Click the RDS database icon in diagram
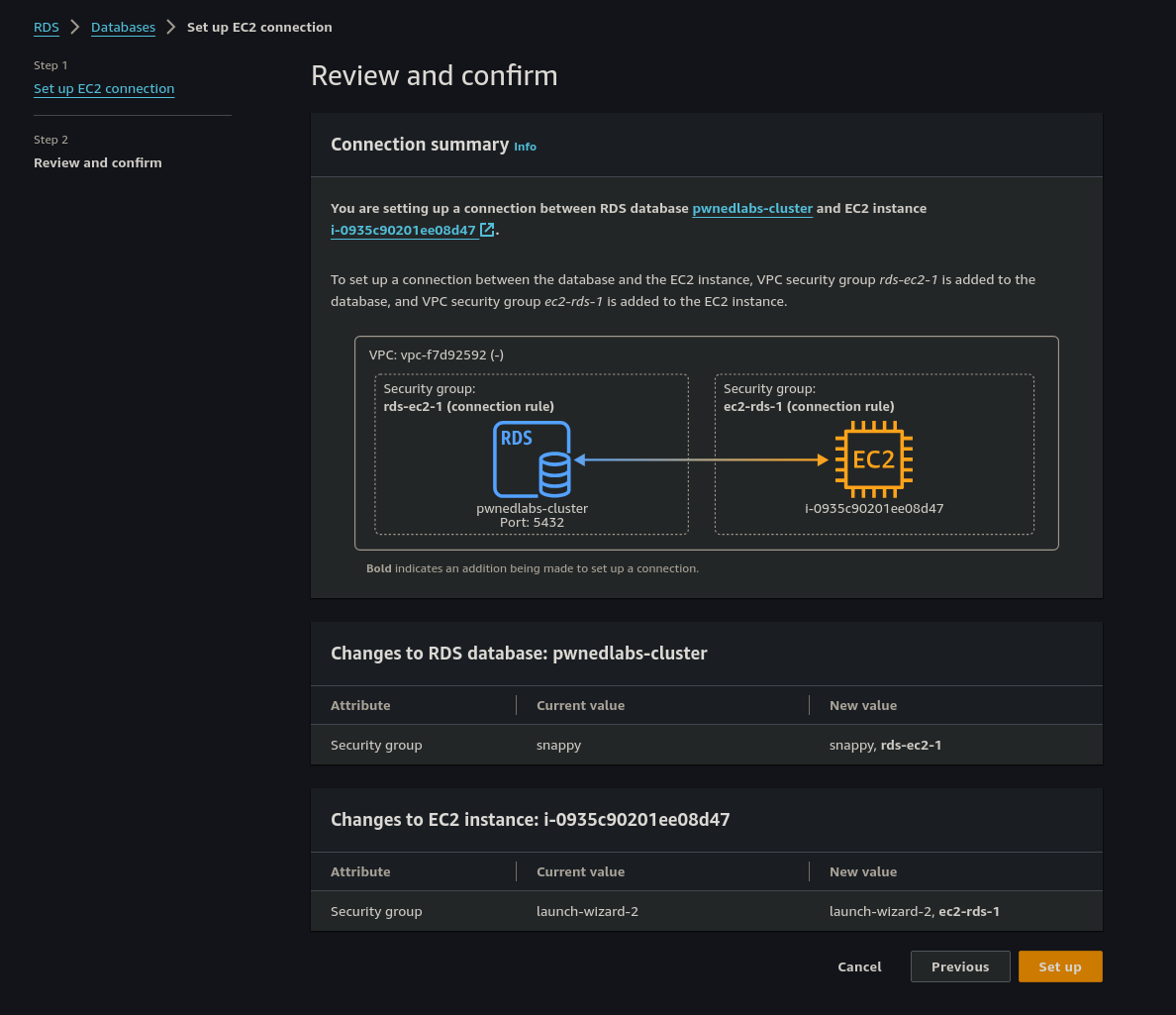Viewport: 1176px width, 1015px height. (532, 459)
